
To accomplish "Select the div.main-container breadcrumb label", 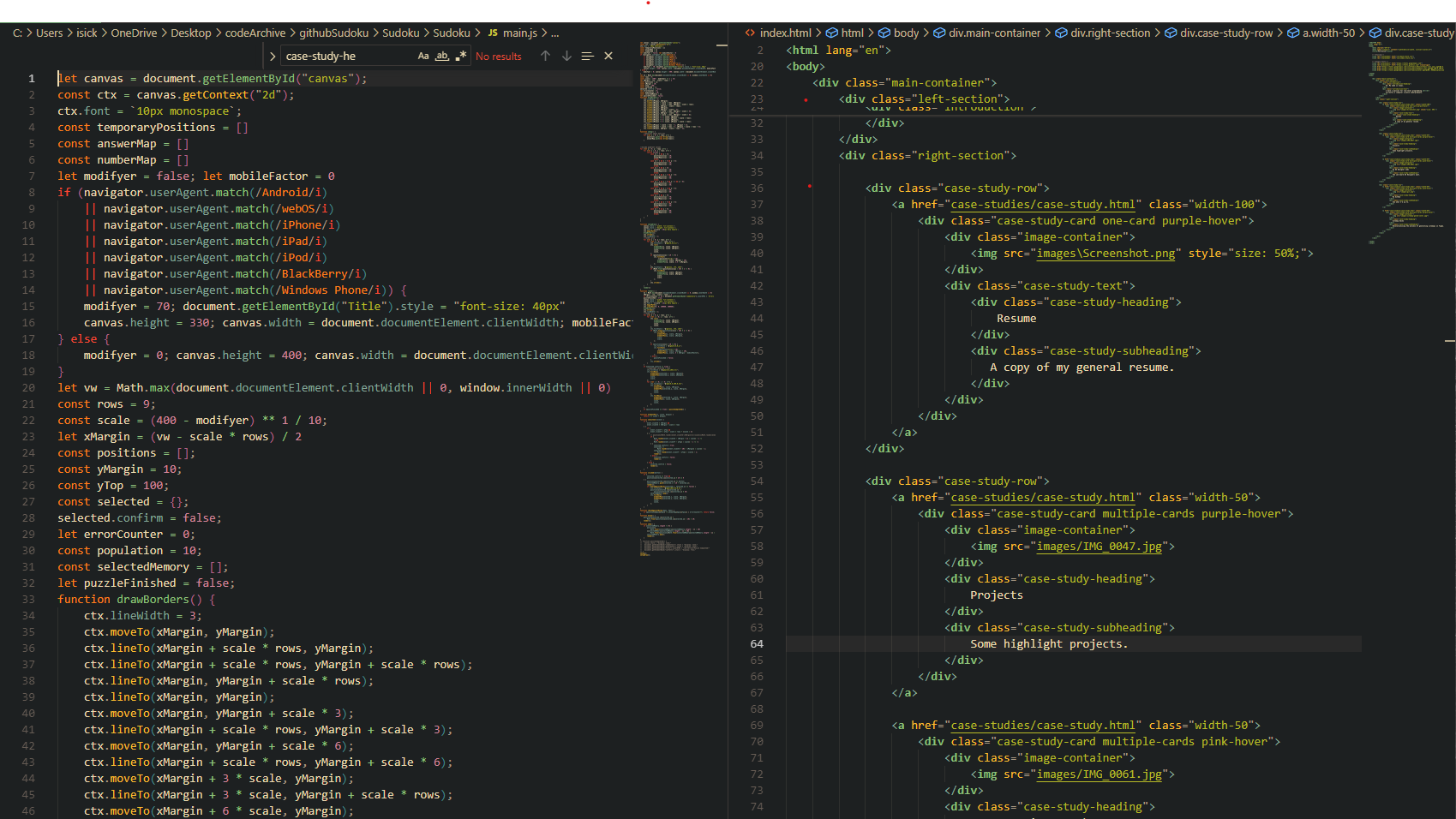I will [995, 33].
